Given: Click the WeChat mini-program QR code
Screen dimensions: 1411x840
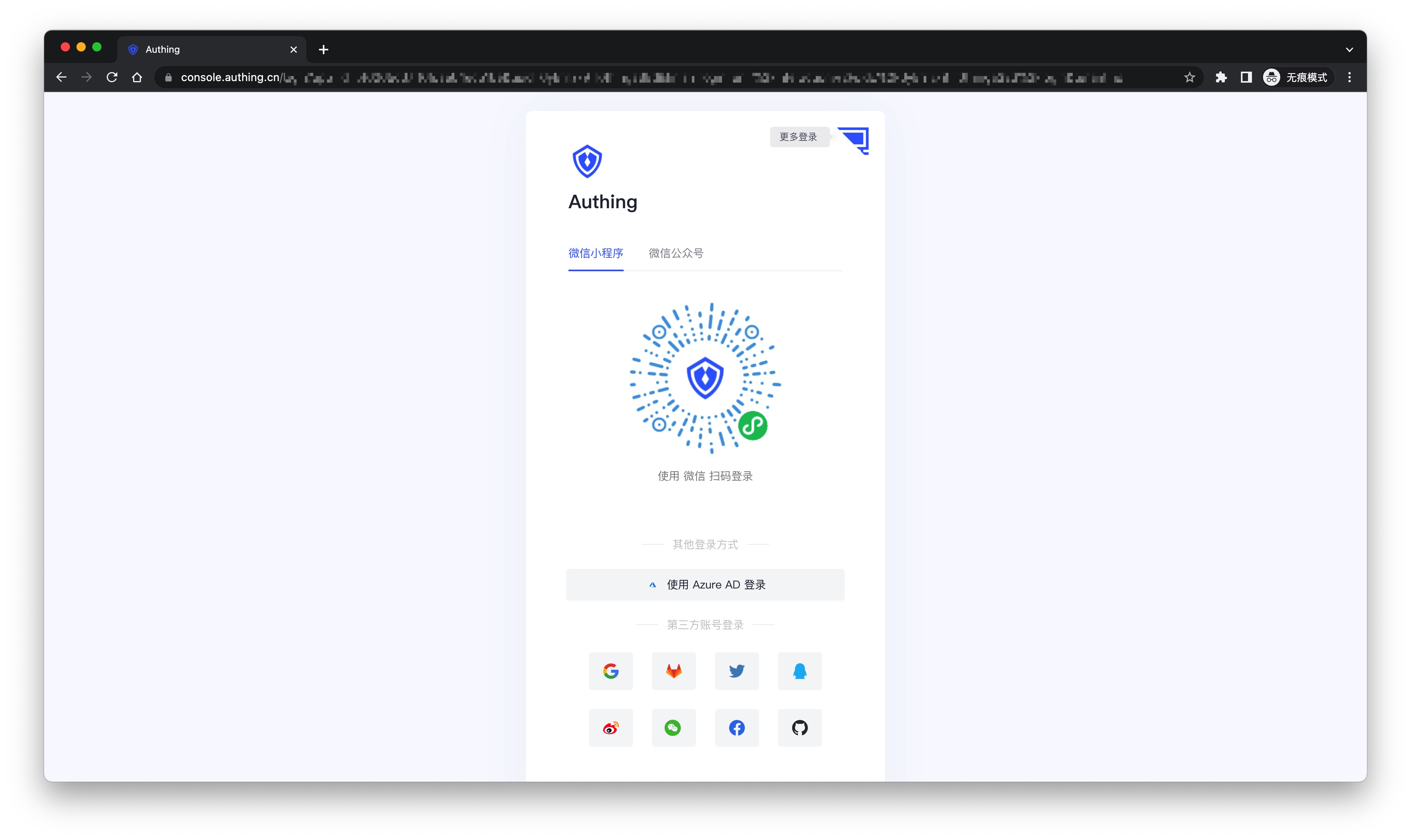Looking at the screenshot, I should pyautogui.click(x=705, y=378).
